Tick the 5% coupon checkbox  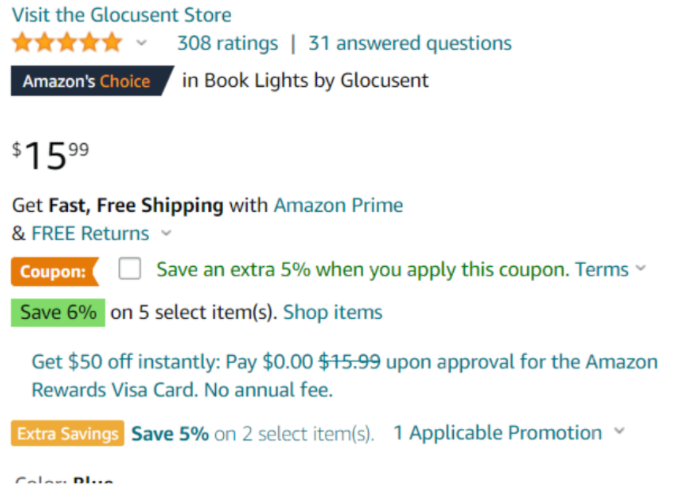(x=129, y=269)
